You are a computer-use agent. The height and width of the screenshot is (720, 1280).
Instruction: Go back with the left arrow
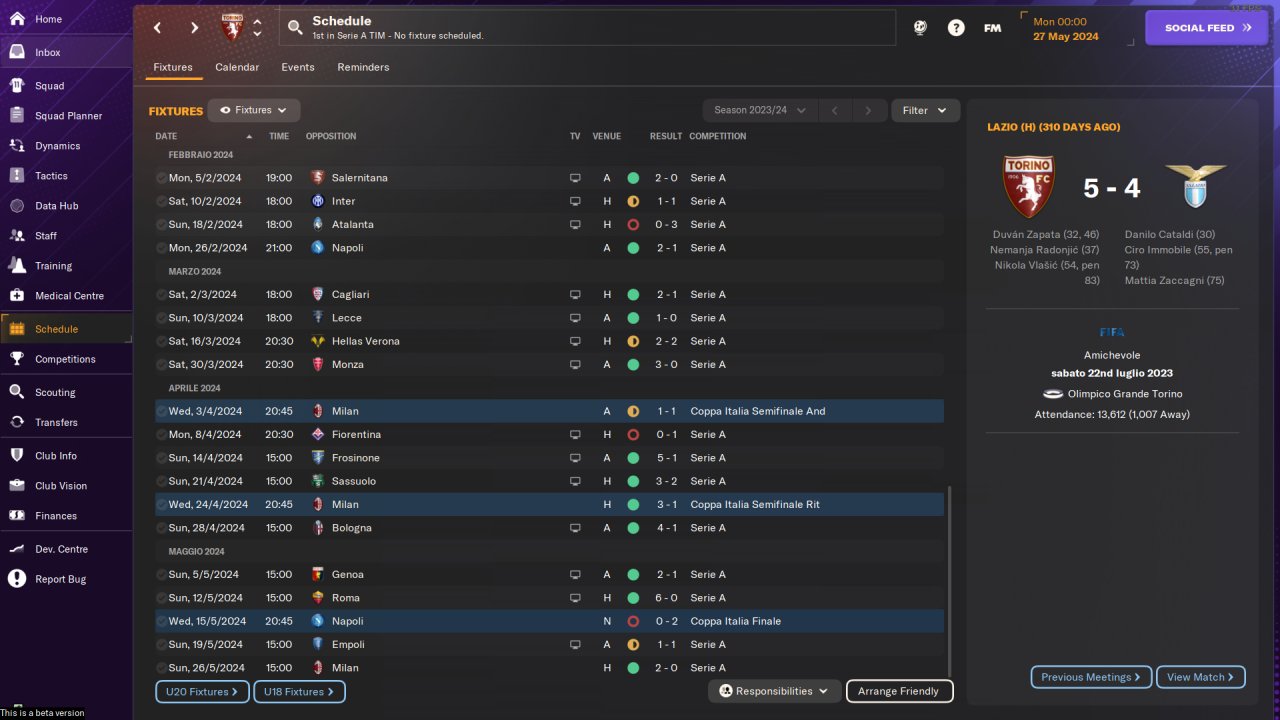[x=157, y=28]
